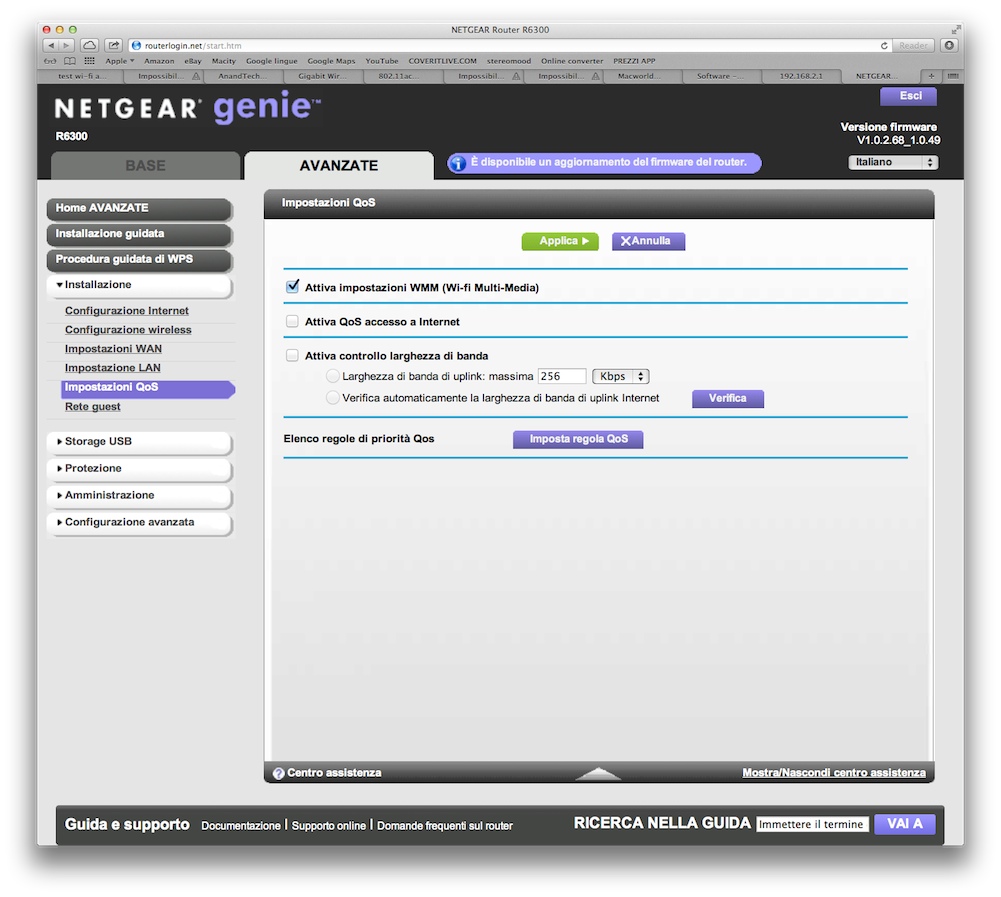Select Impostazioni QoS in sidebar

148,388
